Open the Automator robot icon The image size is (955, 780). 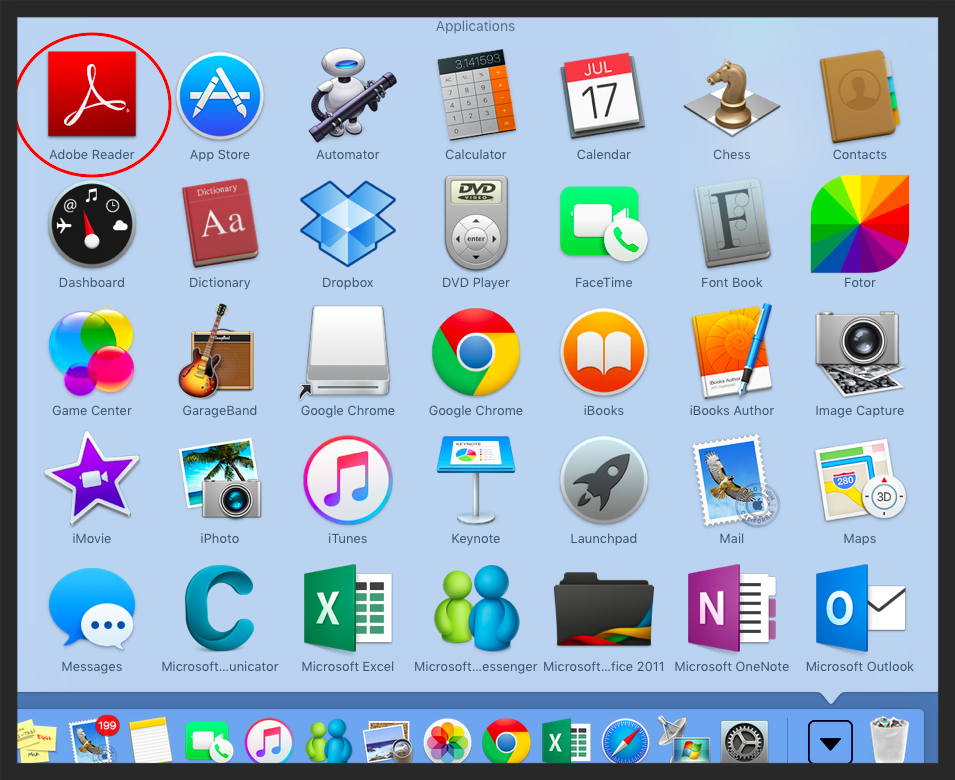click(x=348, y=96)
